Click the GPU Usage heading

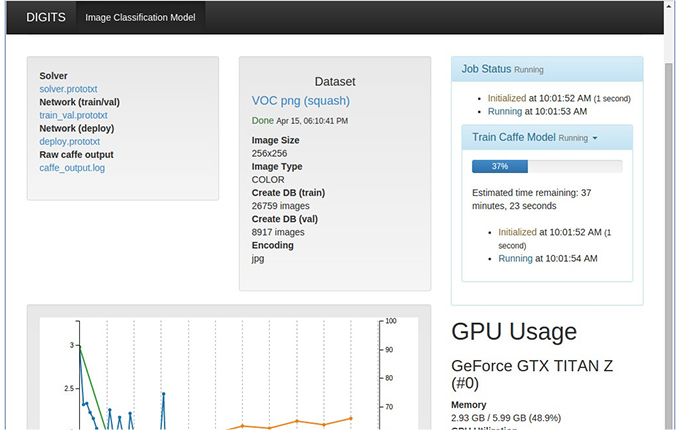tap(514, 331)
